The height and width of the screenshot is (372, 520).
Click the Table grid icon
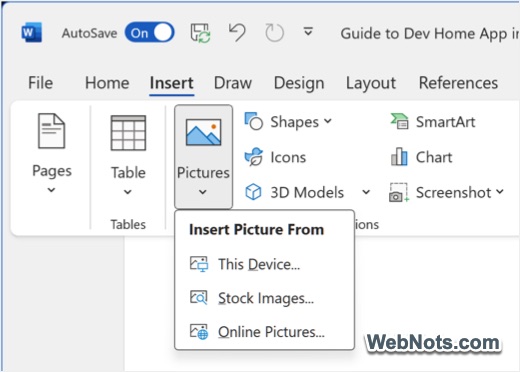(x=128, y=133)
